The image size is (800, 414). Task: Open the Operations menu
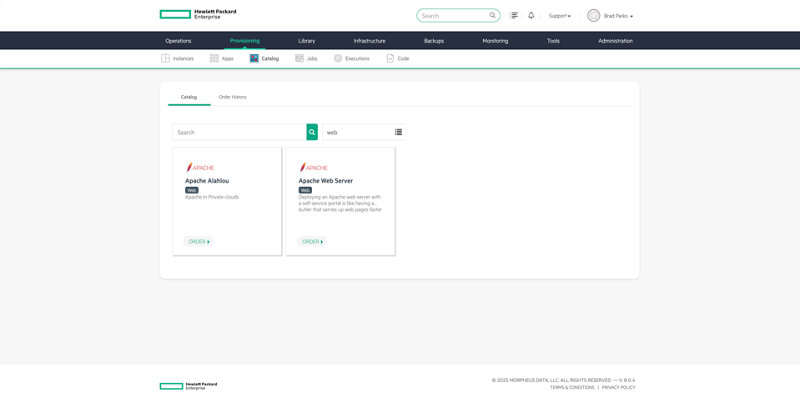click(x=178, y=41)
